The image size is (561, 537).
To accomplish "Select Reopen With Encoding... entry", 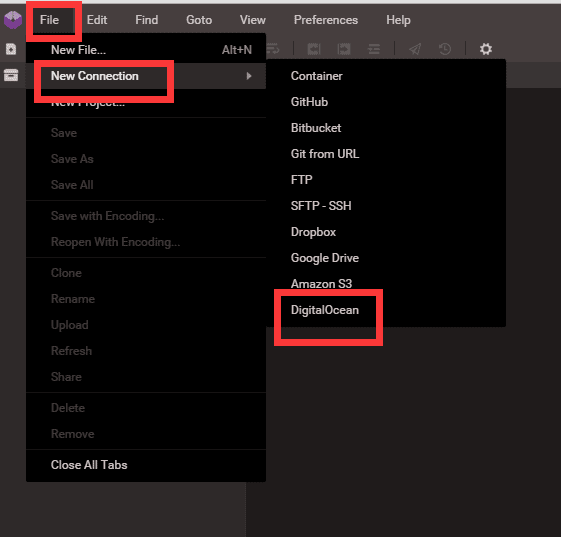I will pos(146,242).
